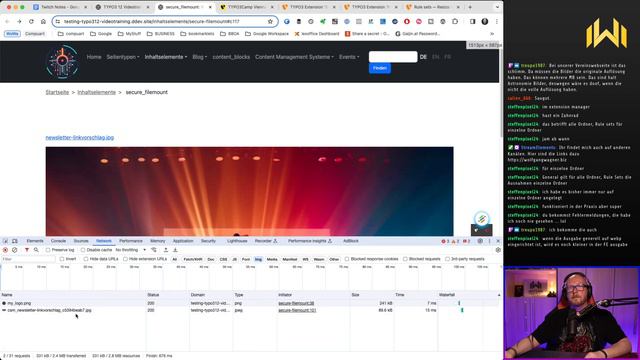Import HAR file upload icon
Screen dimensions: 640x360
point(166,250)
